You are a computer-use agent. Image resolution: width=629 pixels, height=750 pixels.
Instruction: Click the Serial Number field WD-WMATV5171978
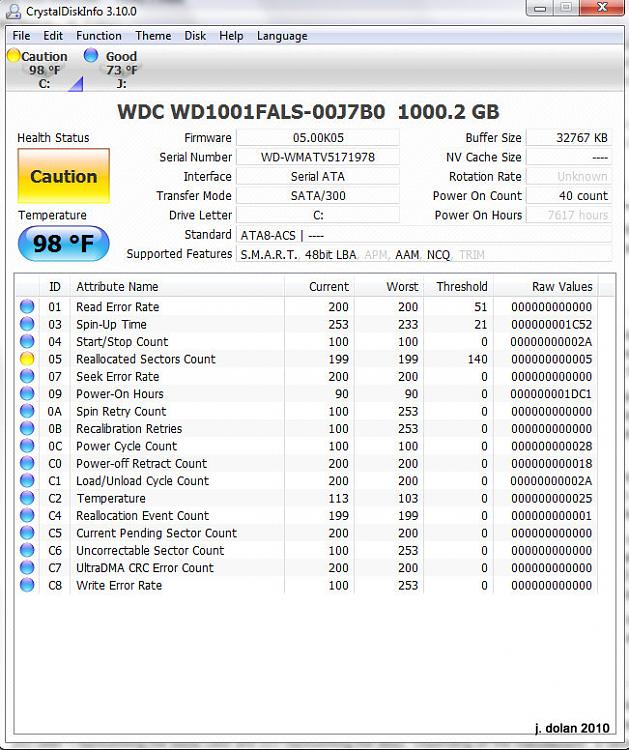click(318, 157)
